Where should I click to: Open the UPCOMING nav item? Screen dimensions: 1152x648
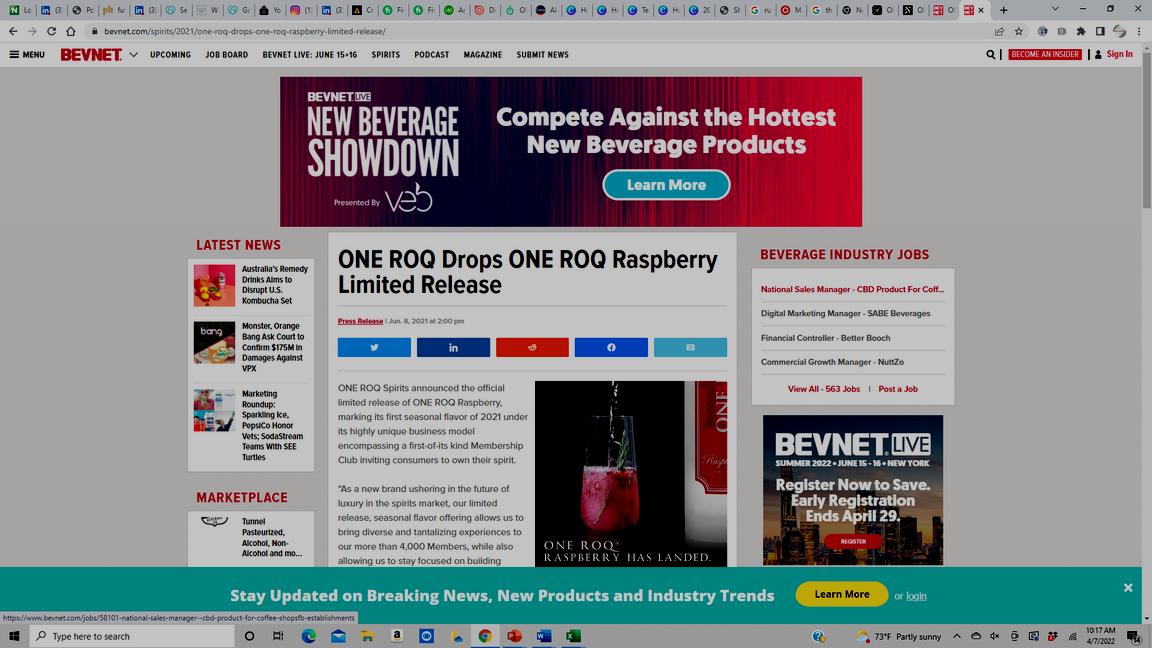point(170,54)
